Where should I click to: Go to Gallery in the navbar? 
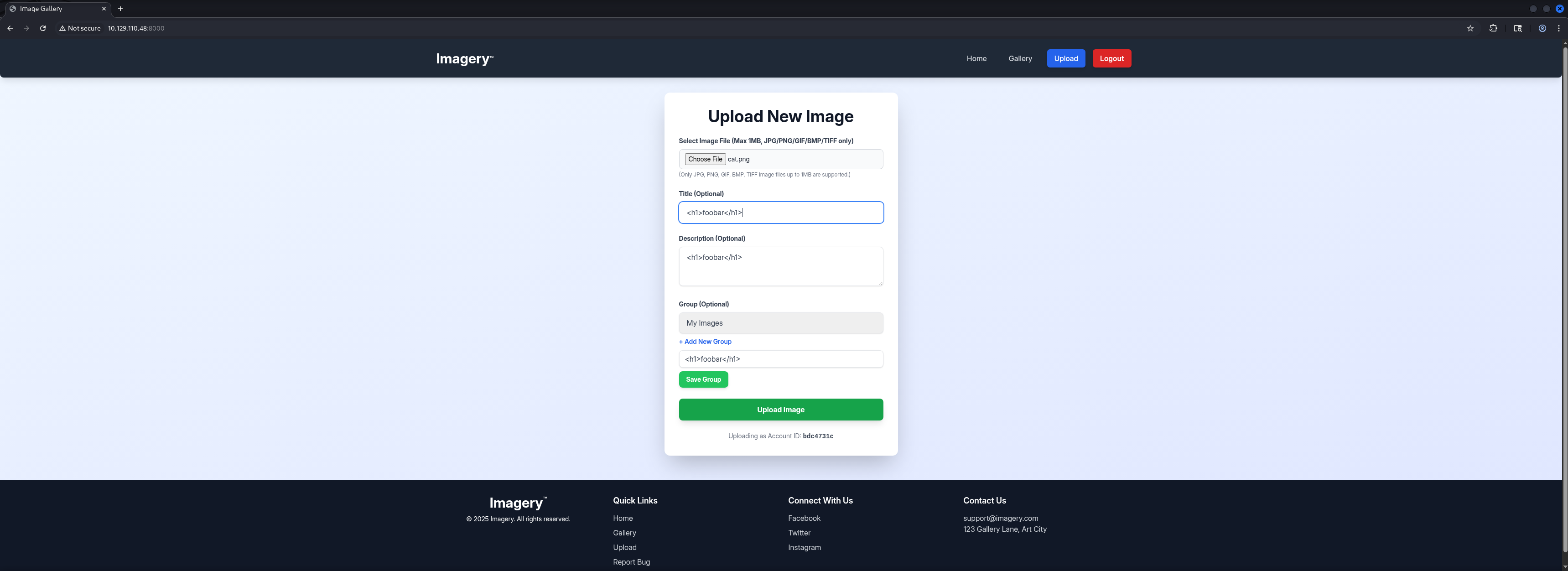pos(1020,58)
